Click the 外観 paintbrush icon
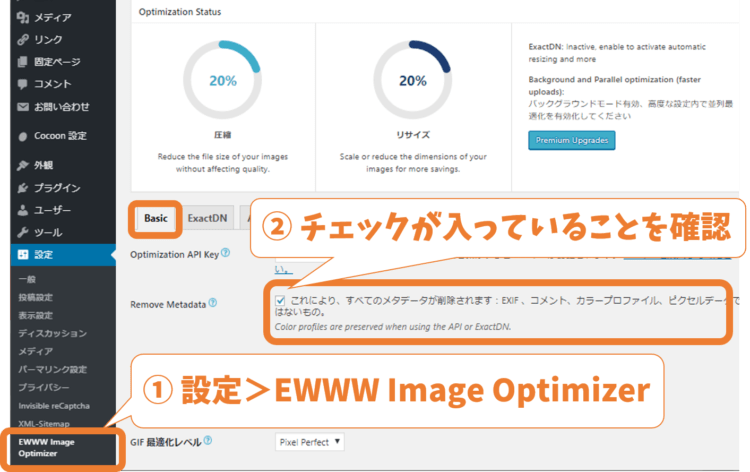Viewport: 750px width, 472px height. pos(22,165)
